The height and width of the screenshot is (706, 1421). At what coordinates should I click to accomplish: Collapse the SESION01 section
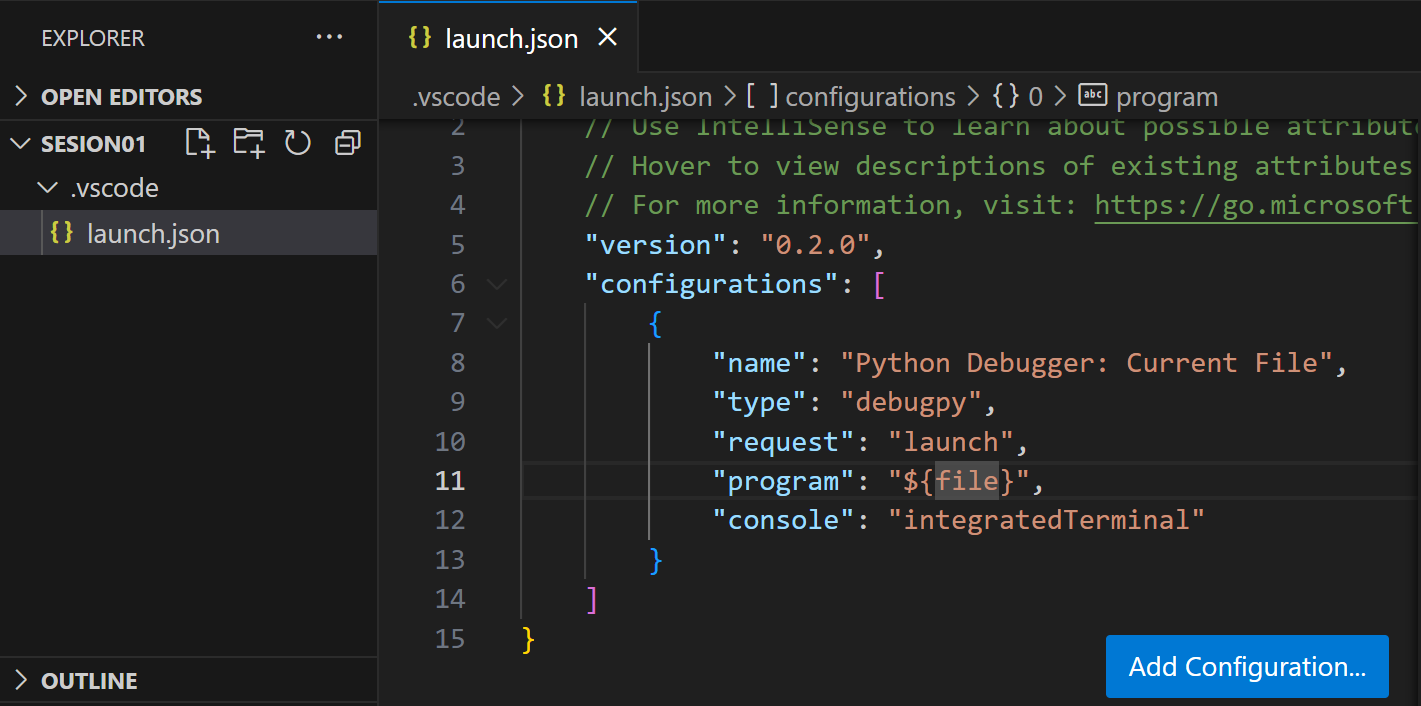click(x=20, y=143)
